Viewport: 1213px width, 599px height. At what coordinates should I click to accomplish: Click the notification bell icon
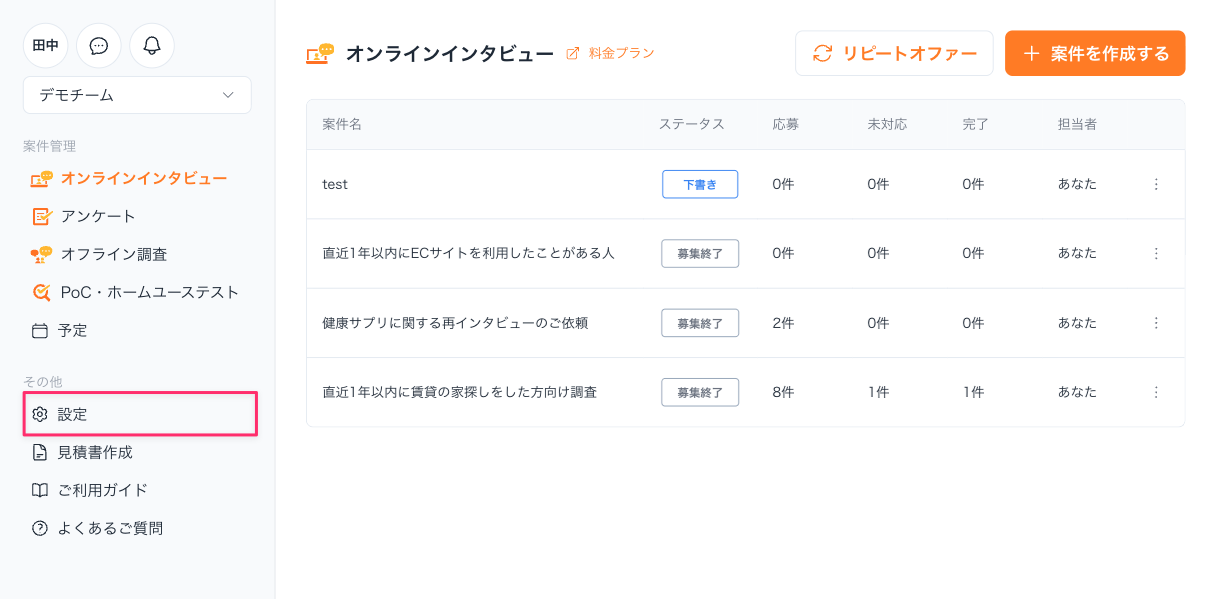[152, 46]
